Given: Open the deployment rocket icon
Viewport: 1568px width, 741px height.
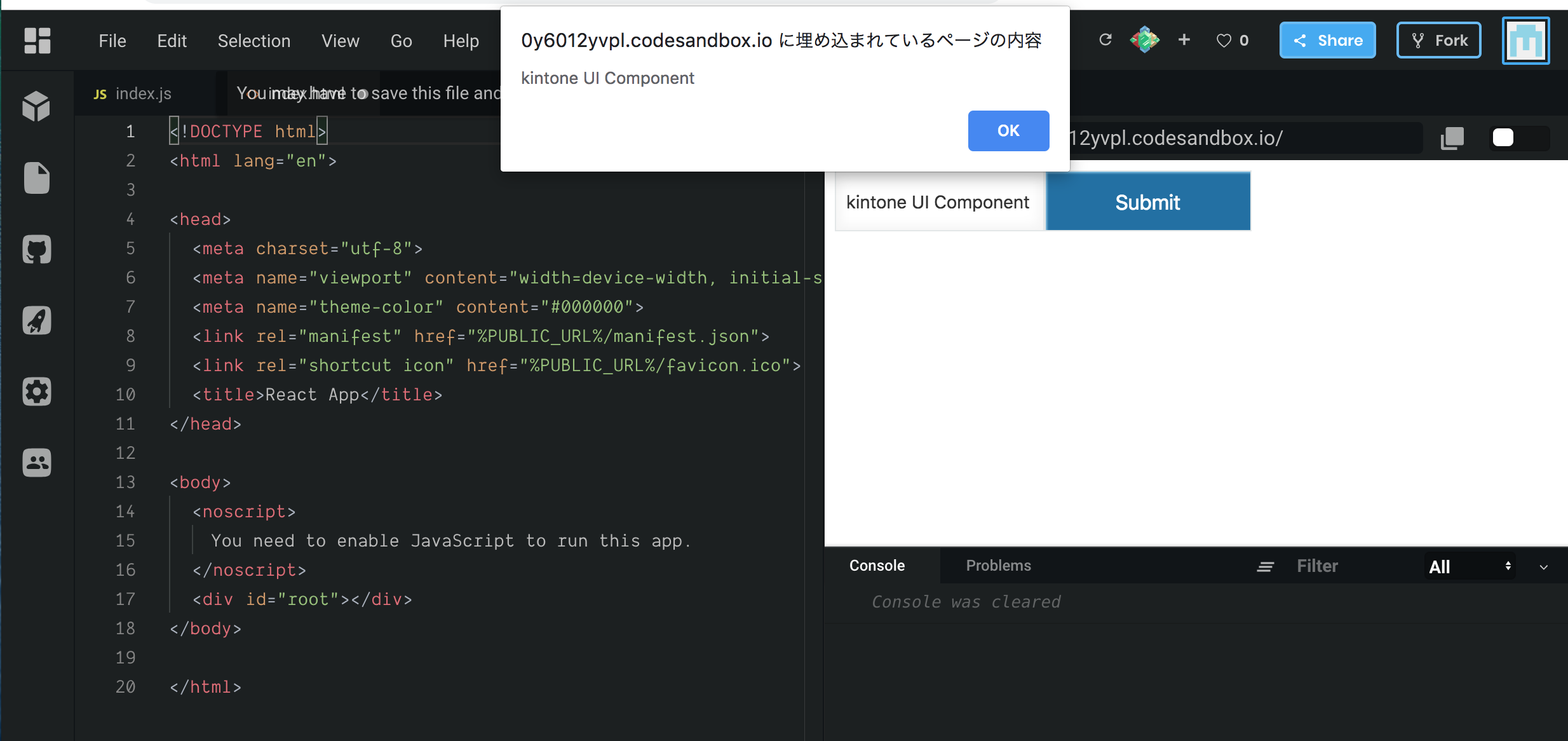Looking at the screenshot, I should (x=37, y=320).
